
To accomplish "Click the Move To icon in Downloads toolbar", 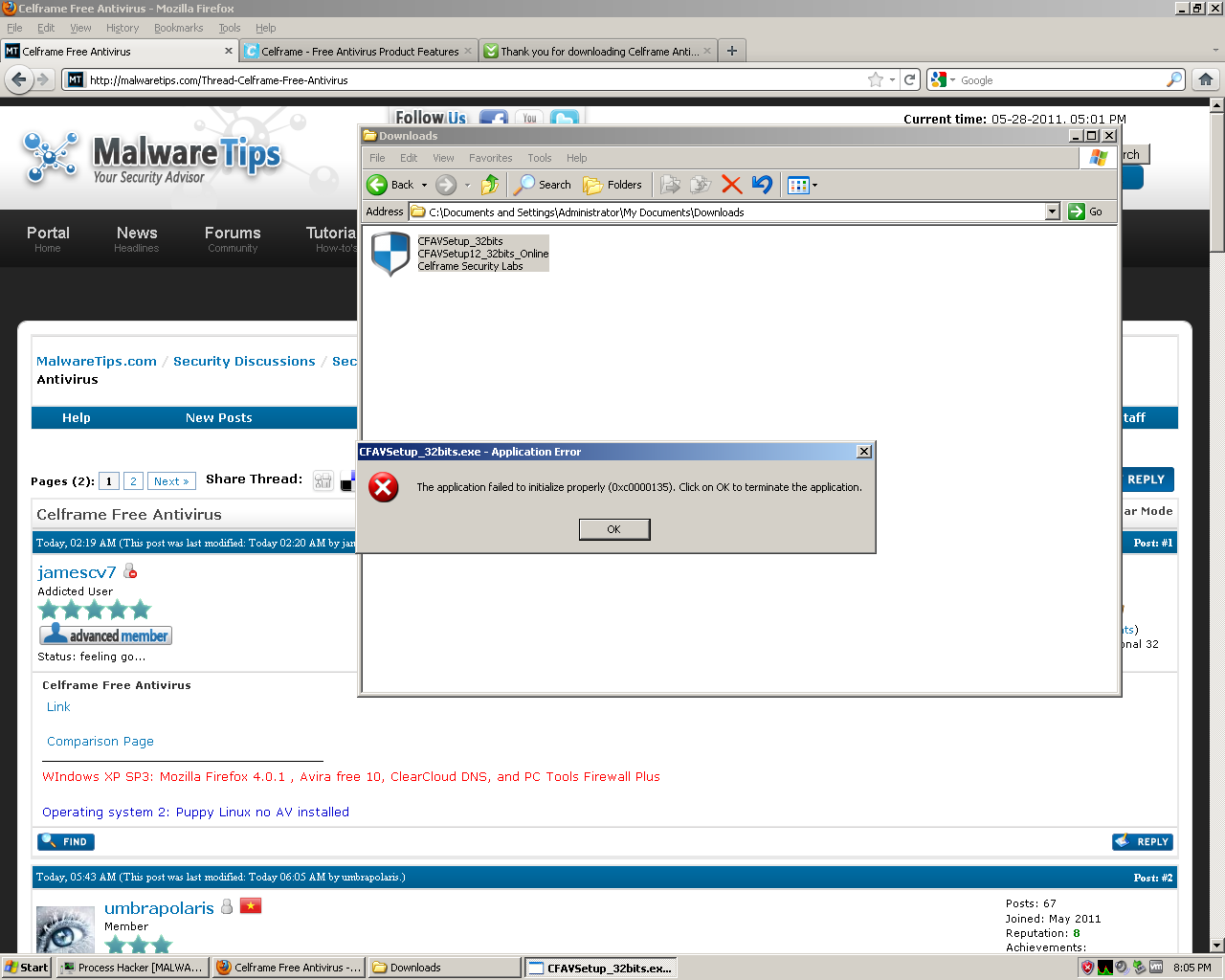I will 671,185.
